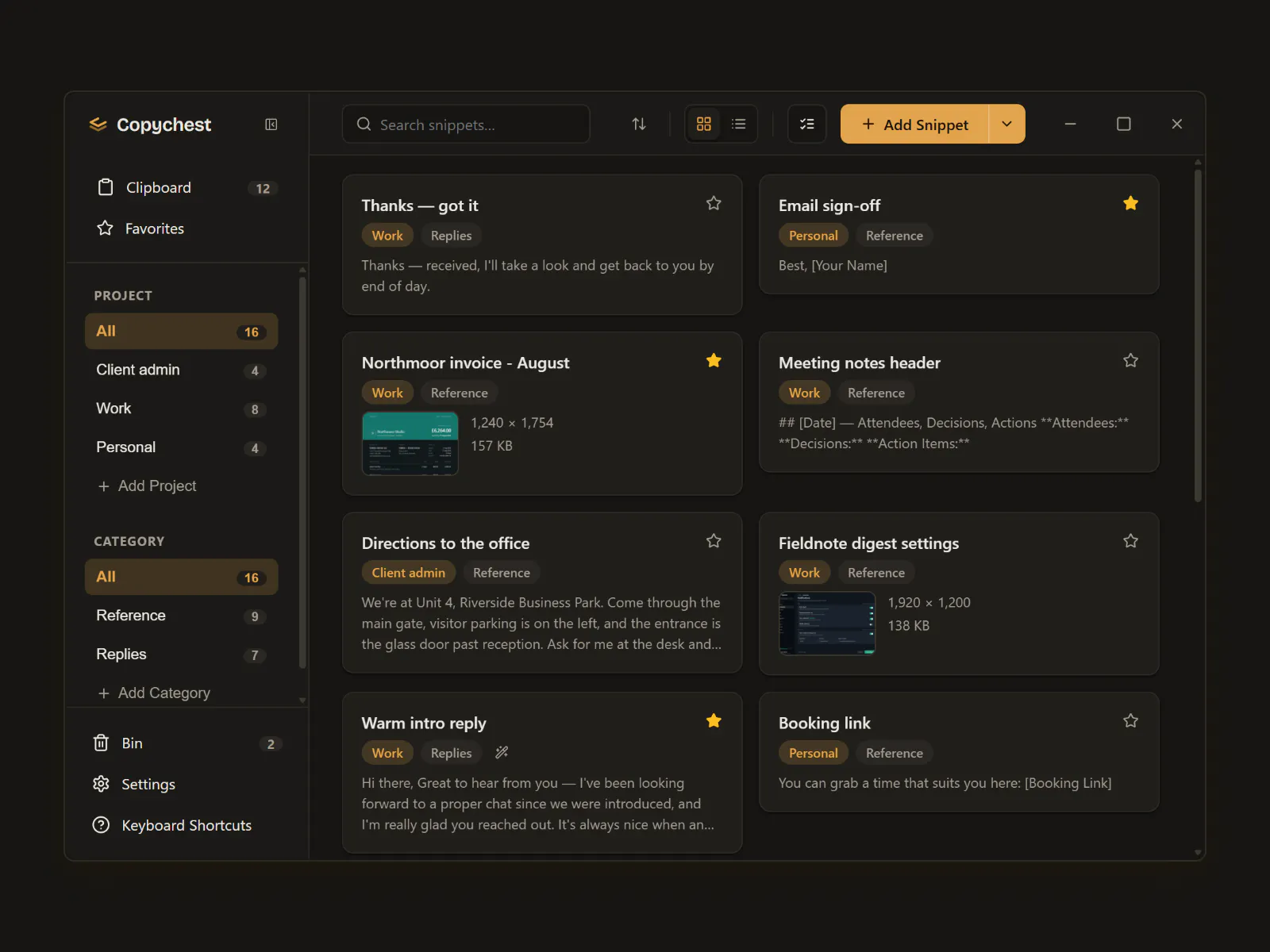
Task: Click Add Category
Action: tap(155, 693)
